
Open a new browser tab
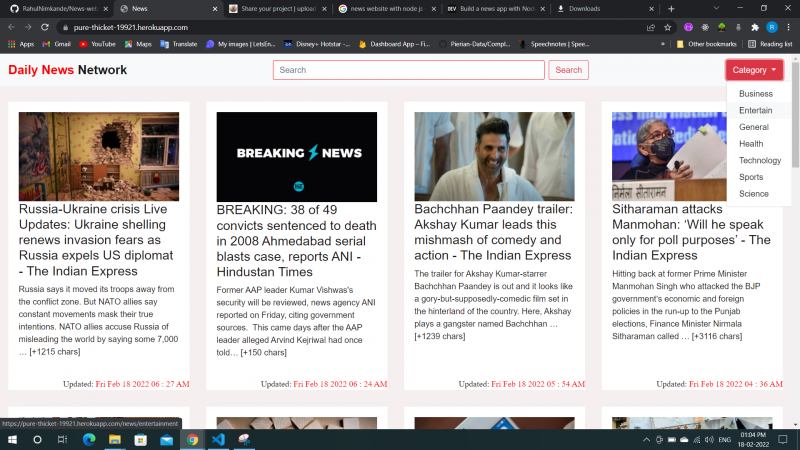tap(671, 9)
